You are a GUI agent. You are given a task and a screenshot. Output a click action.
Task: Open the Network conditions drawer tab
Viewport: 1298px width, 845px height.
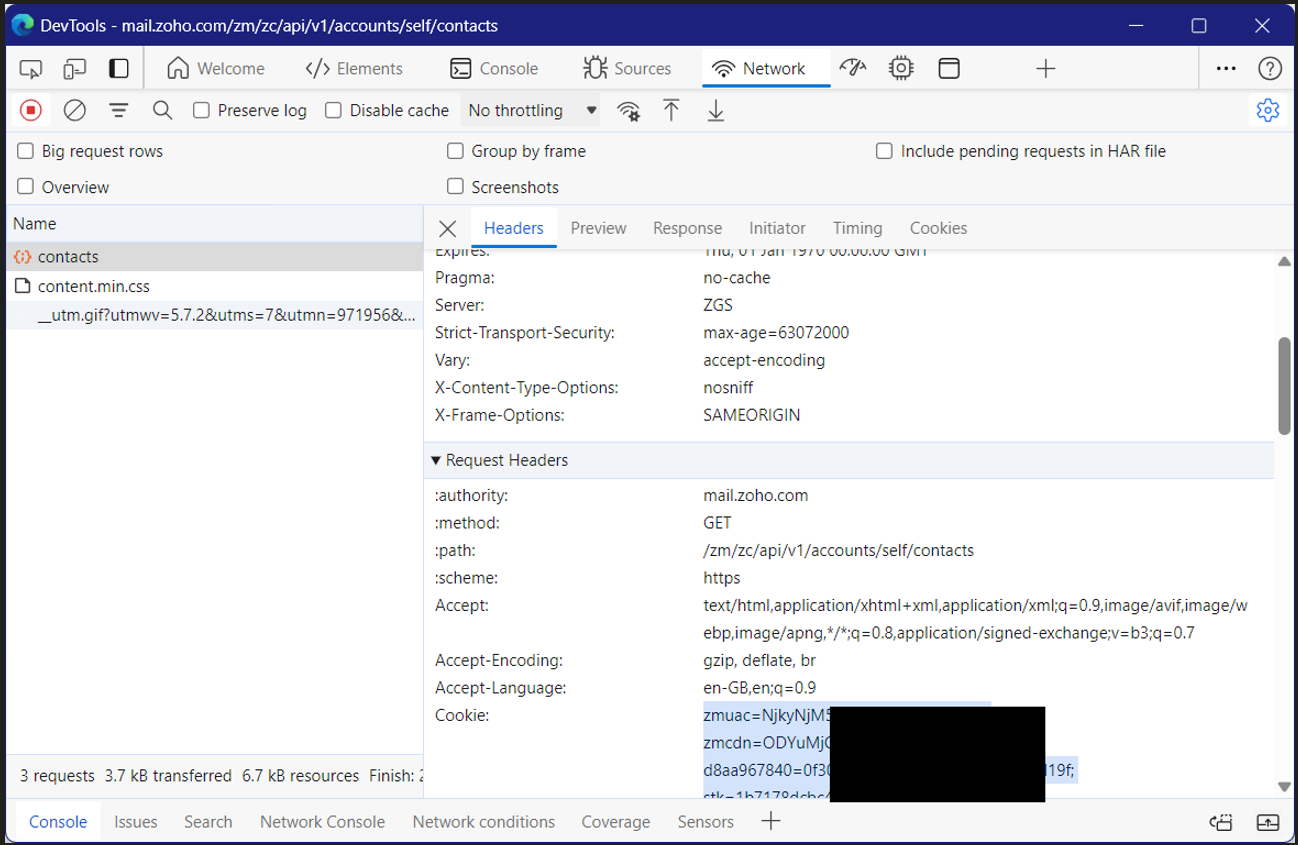(483, 822)
